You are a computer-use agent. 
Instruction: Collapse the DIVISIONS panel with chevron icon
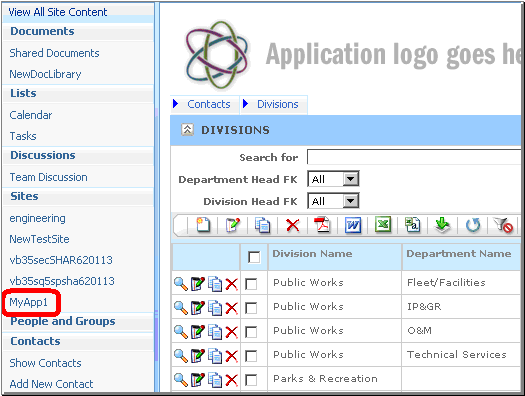(188, 130)
